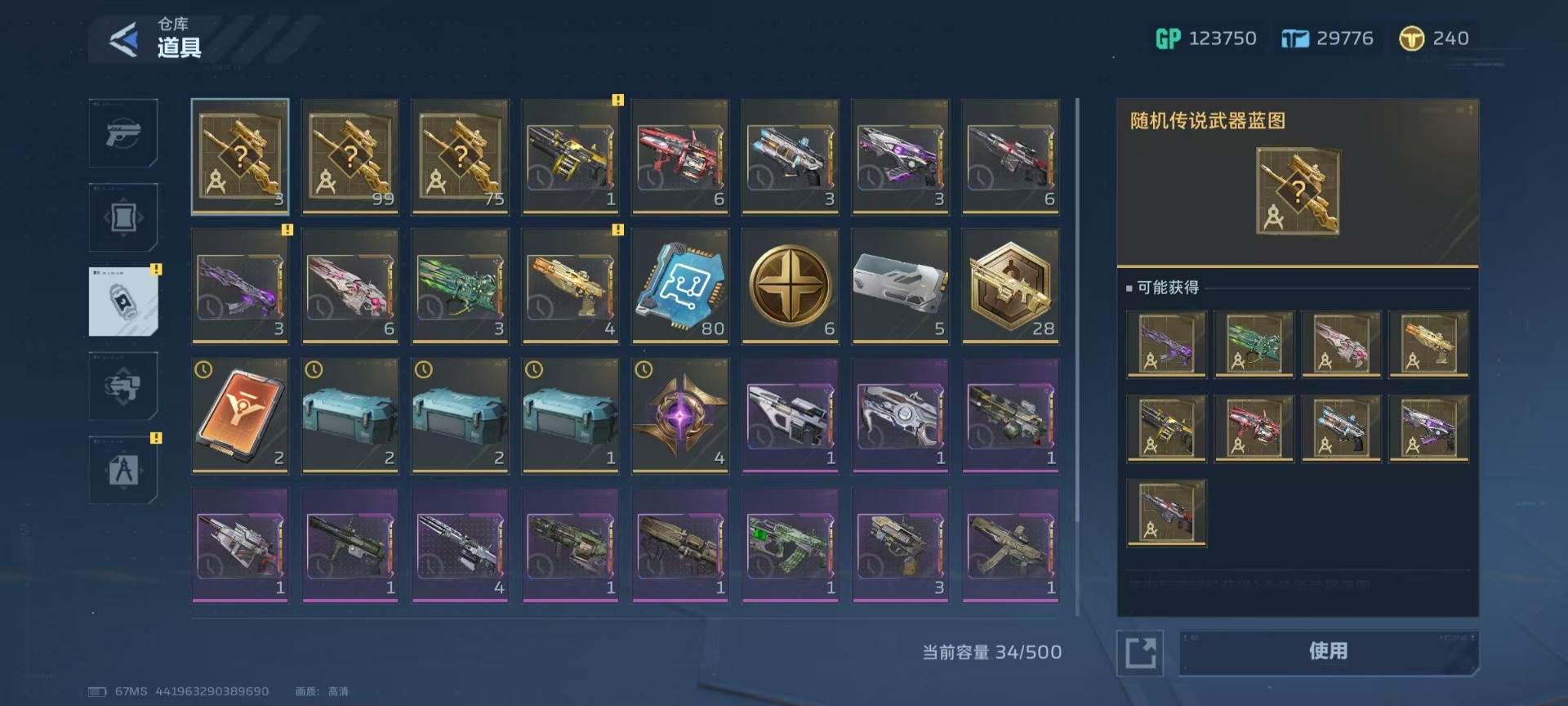Click the inventory list scrollbar
The image size is (1568, 706).
coord(1077,358)
